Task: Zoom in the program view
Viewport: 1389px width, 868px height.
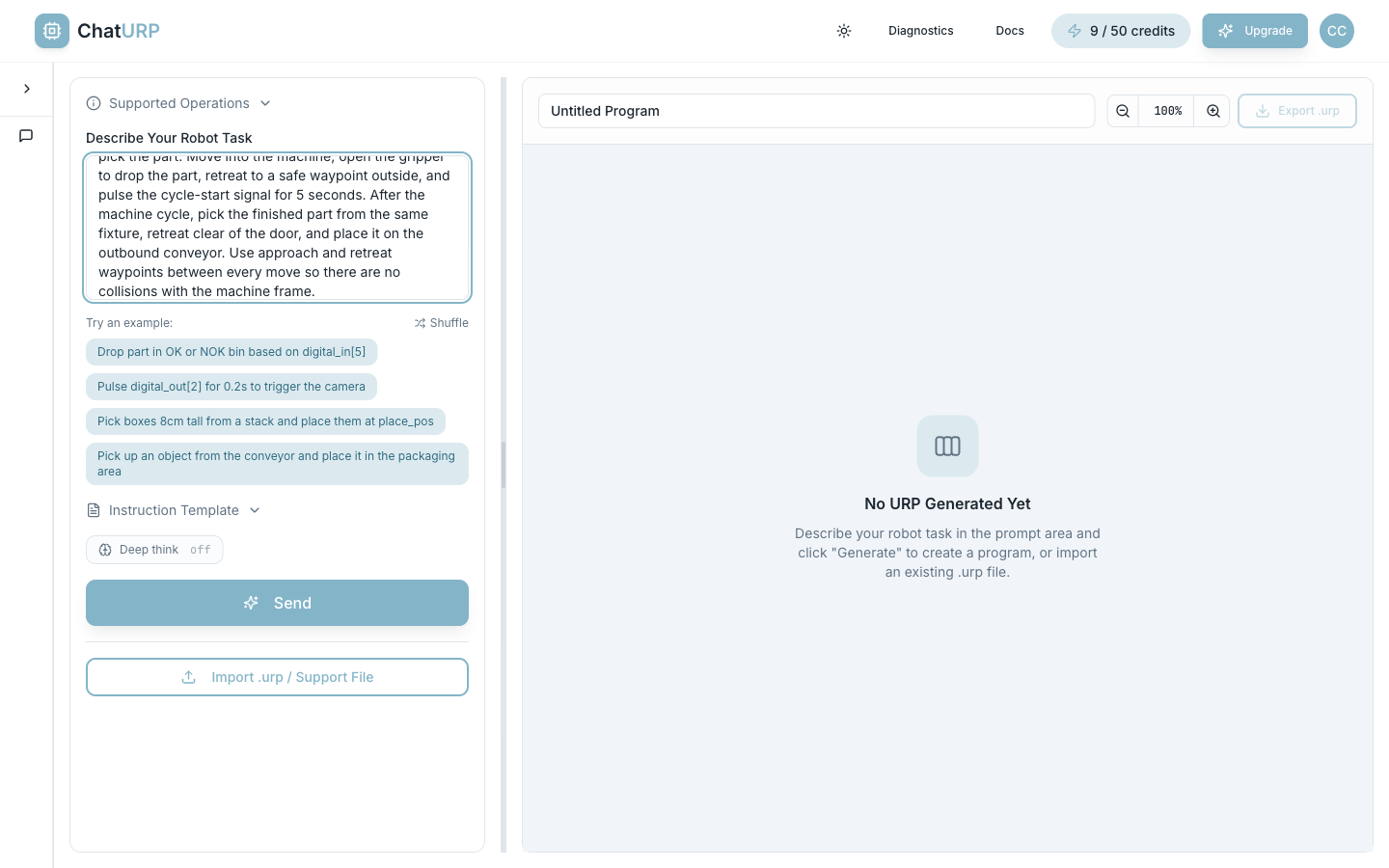Action: (x=1213, y=111)
